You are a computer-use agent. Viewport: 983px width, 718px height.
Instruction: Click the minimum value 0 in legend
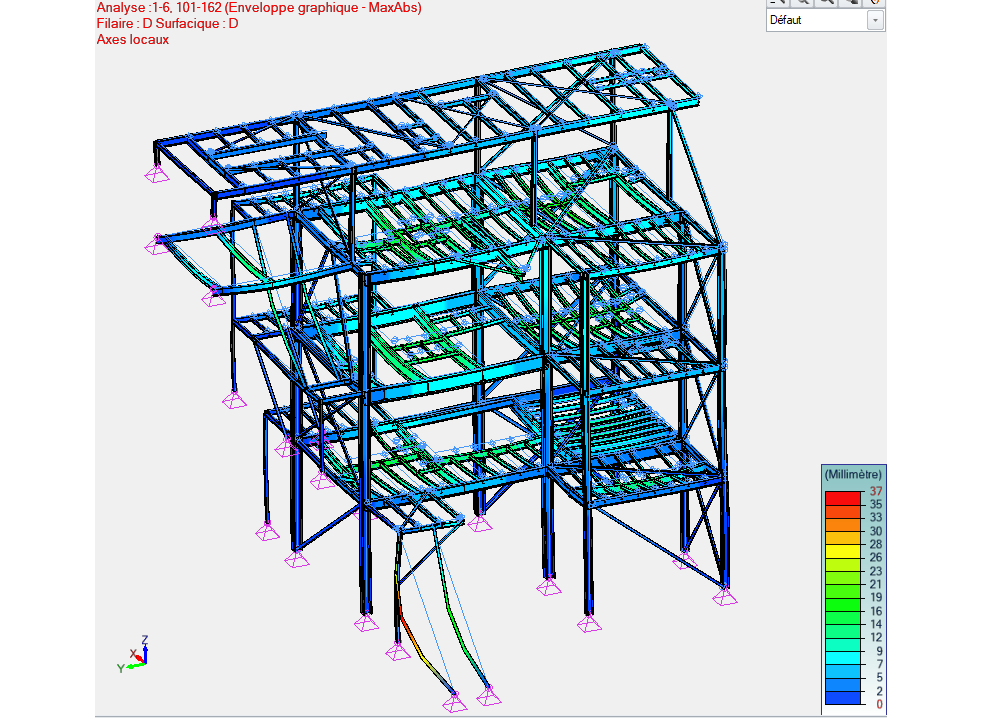pos(879,704)
